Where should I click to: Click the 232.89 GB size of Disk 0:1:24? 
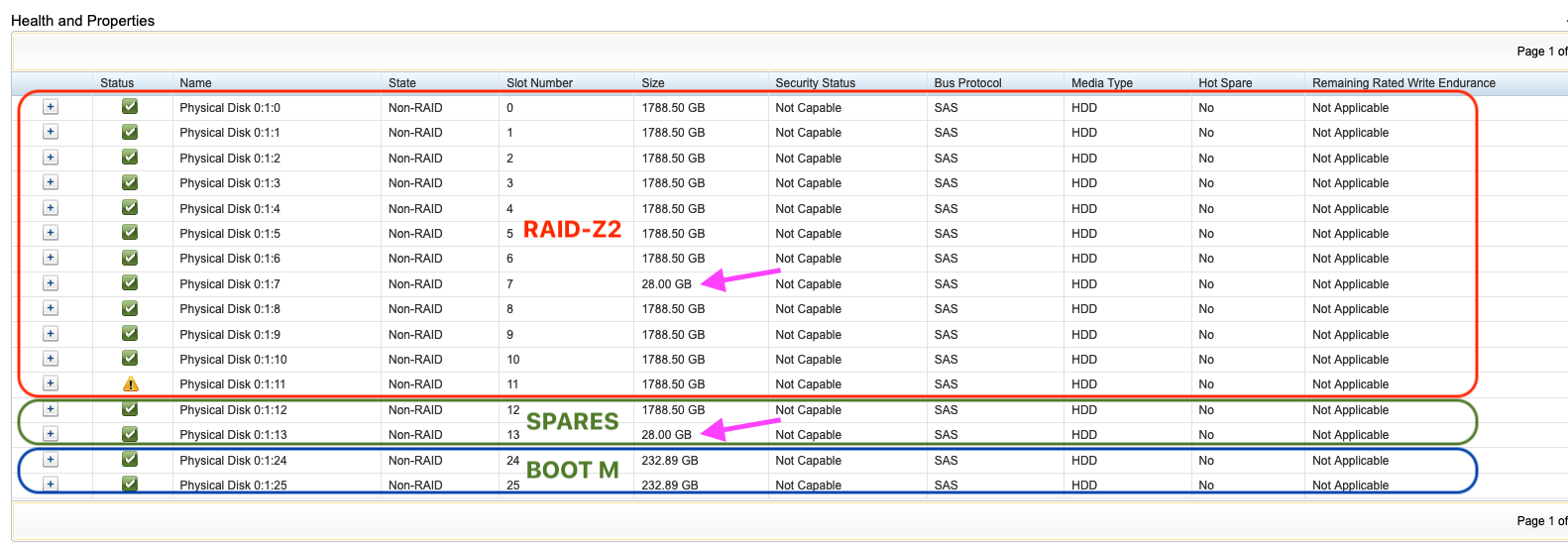click(670, 461)
